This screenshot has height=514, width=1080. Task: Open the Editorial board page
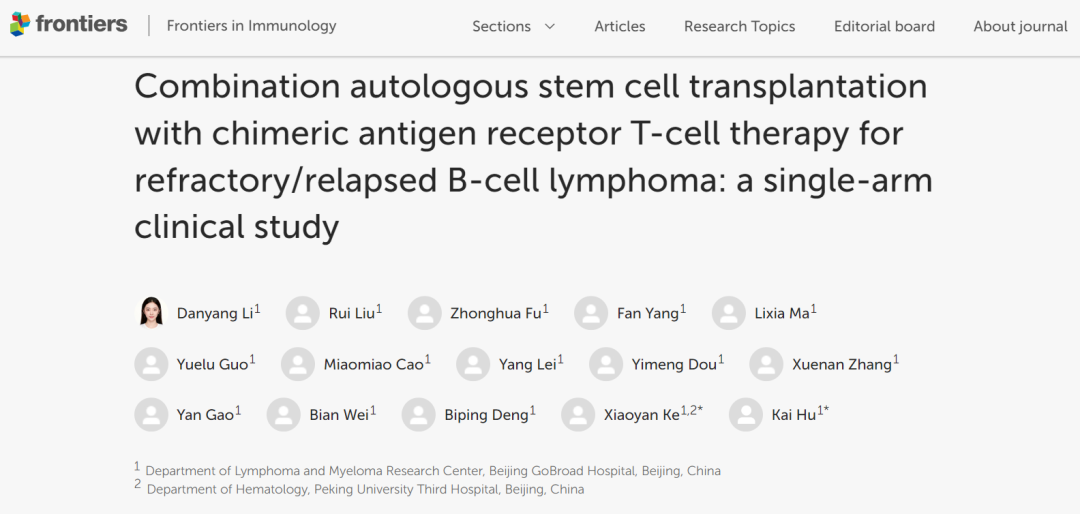[x=884, y=27]
